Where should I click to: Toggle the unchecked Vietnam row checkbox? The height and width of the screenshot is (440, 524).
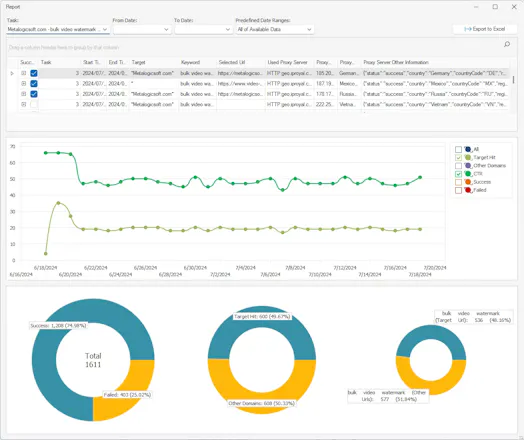tap(34, 104)
